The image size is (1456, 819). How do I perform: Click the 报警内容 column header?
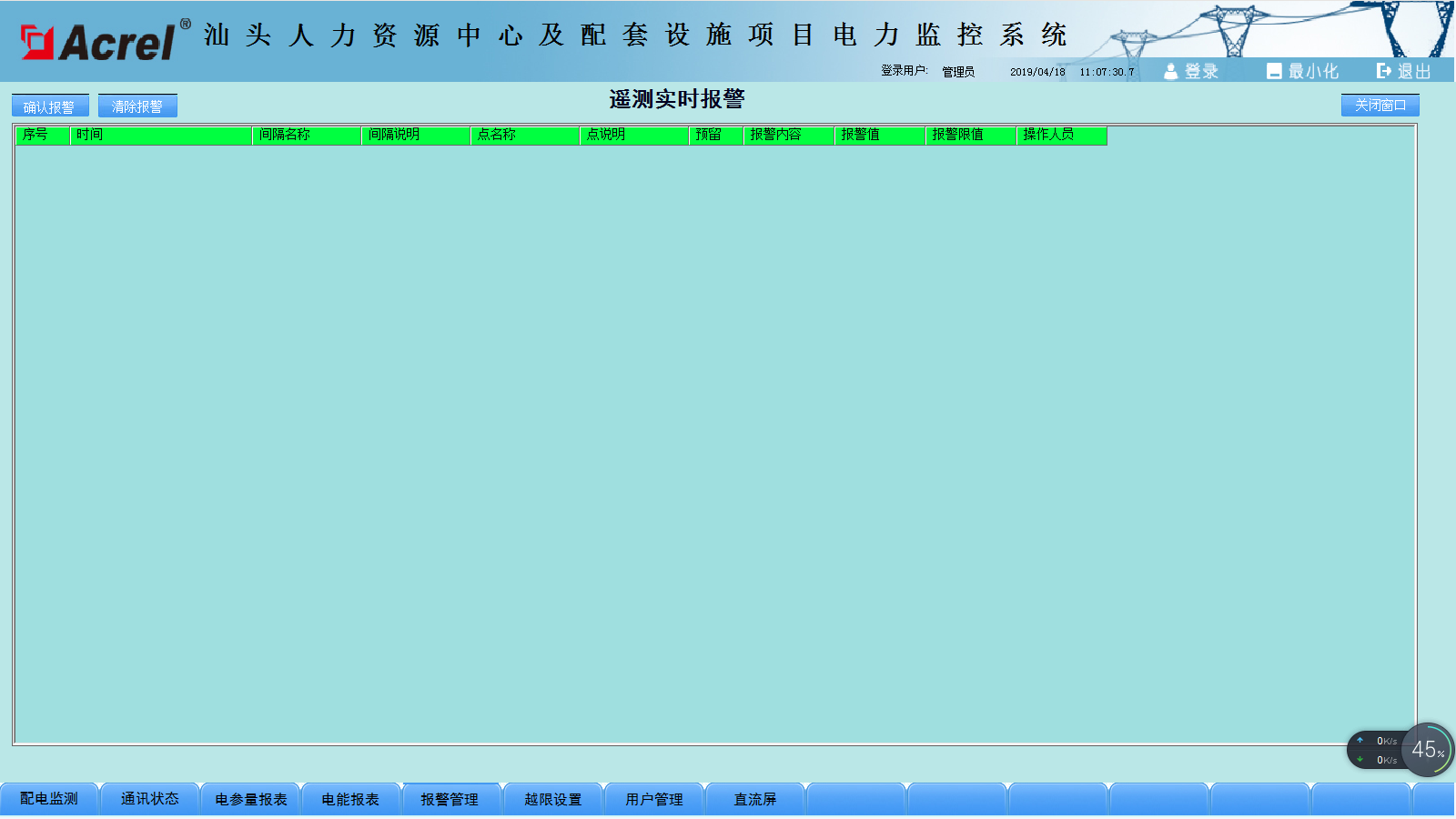(x=788, y=135)
